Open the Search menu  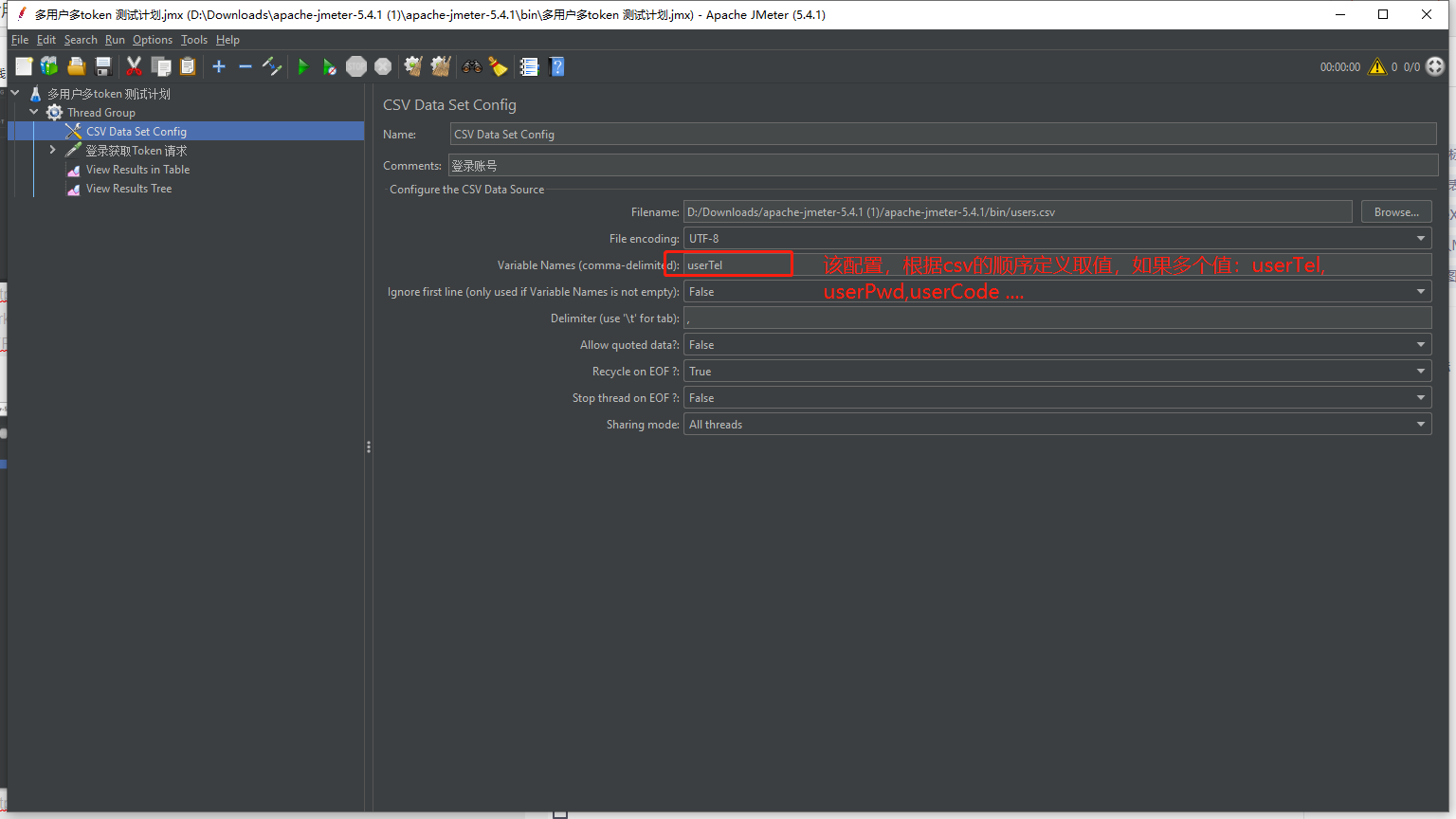[x=81, y=40]
